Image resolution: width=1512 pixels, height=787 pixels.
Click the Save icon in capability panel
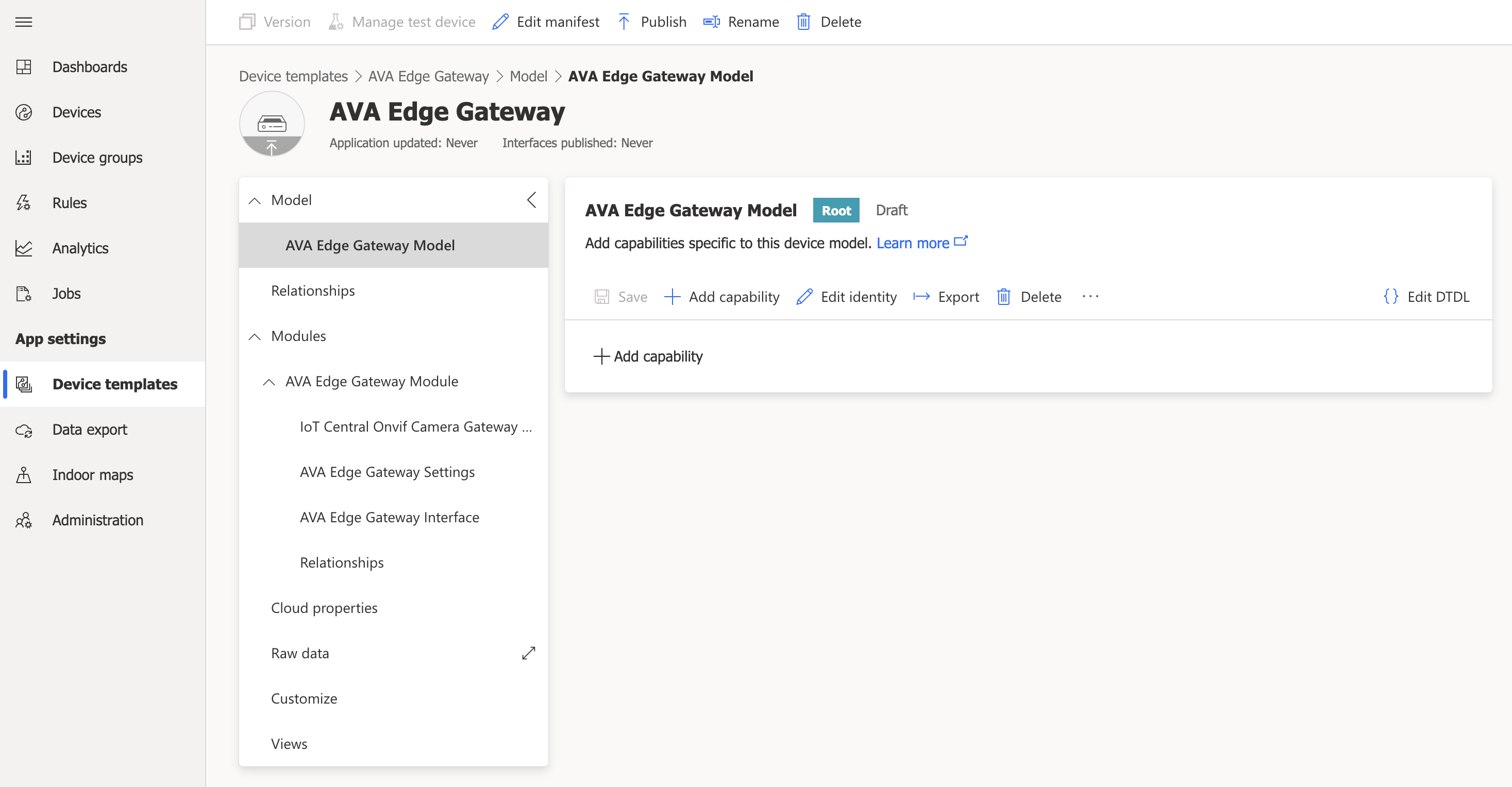point(601,296)
